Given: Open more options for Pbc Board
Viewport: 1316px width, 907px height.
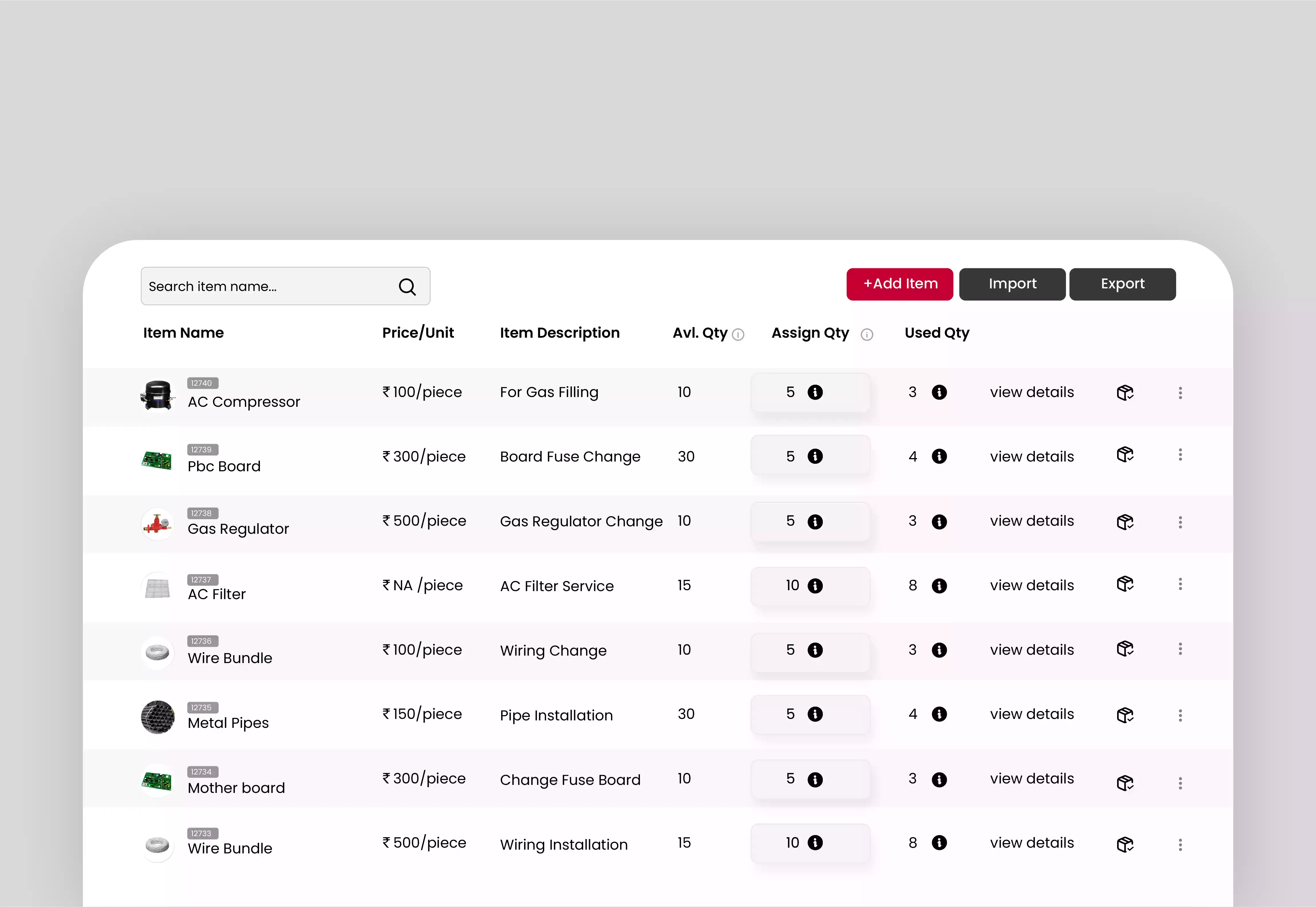Looking at the screenshot, I should [1180, 455].
